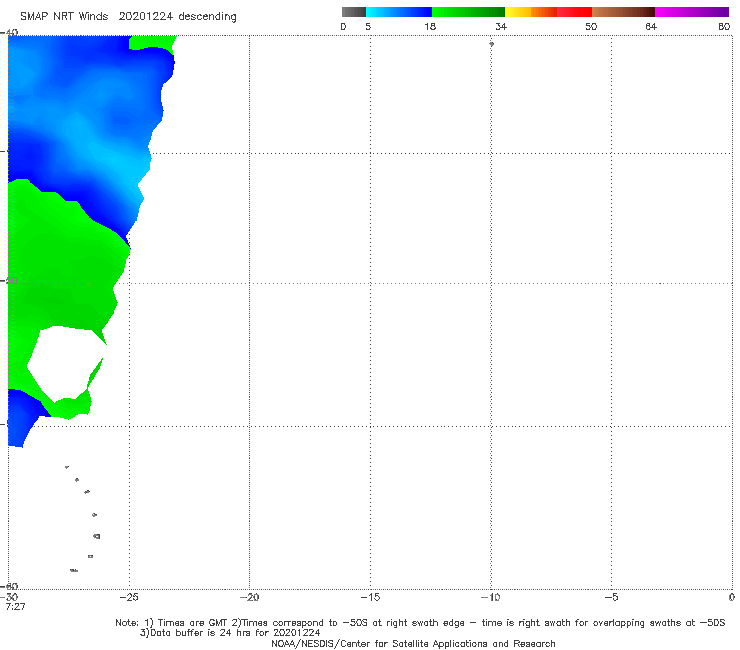740x650 pixels.
Task: Click the longitude axis label '-25'
Action: tap(129, 597)
